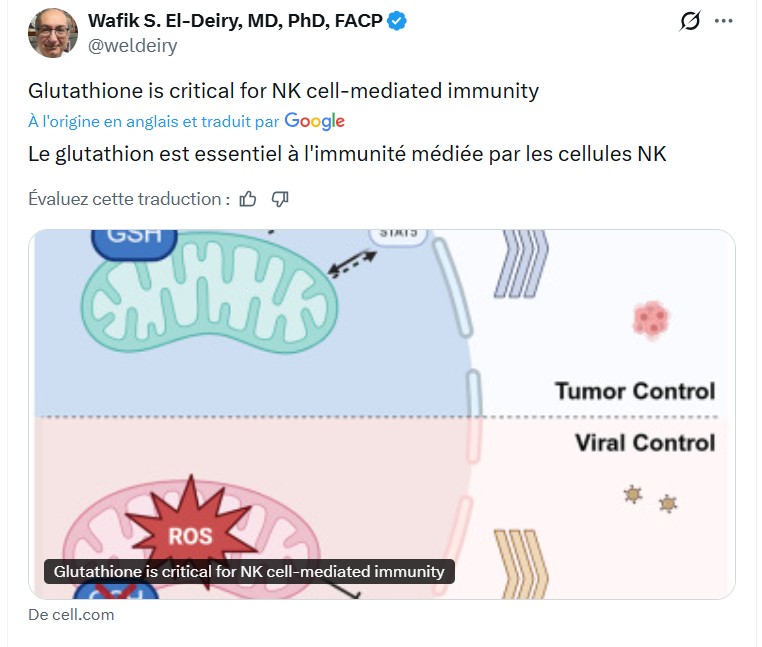This screenshot has height=647, width=762.
Task: Open the Grok actions icon
Action: (x=689, y=21)
